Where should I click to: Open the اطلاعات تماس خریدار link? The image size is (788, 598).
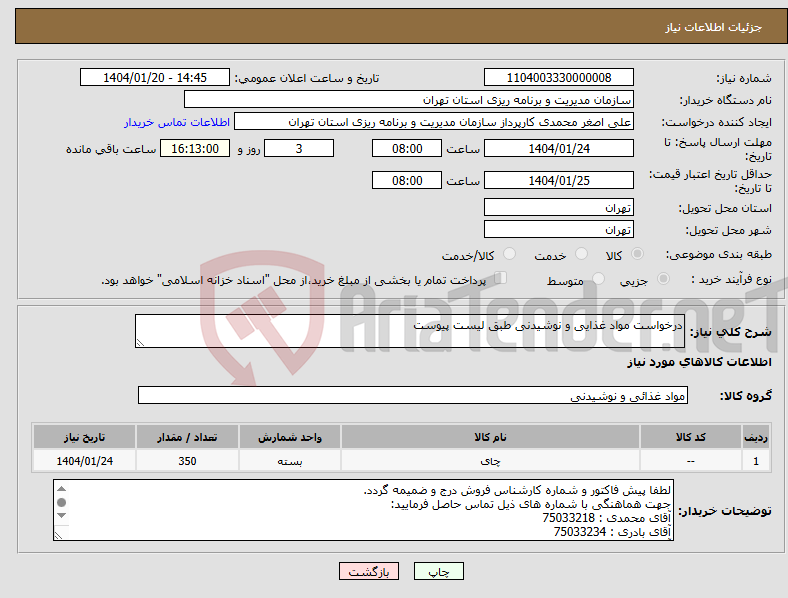coord(177,122)
